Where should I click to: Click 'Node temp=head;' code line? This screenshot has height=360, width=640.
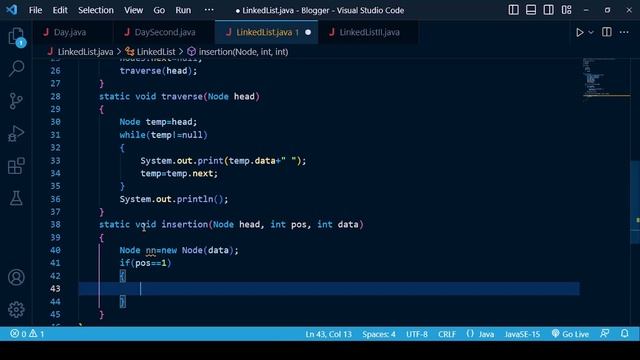click(158, 122)
